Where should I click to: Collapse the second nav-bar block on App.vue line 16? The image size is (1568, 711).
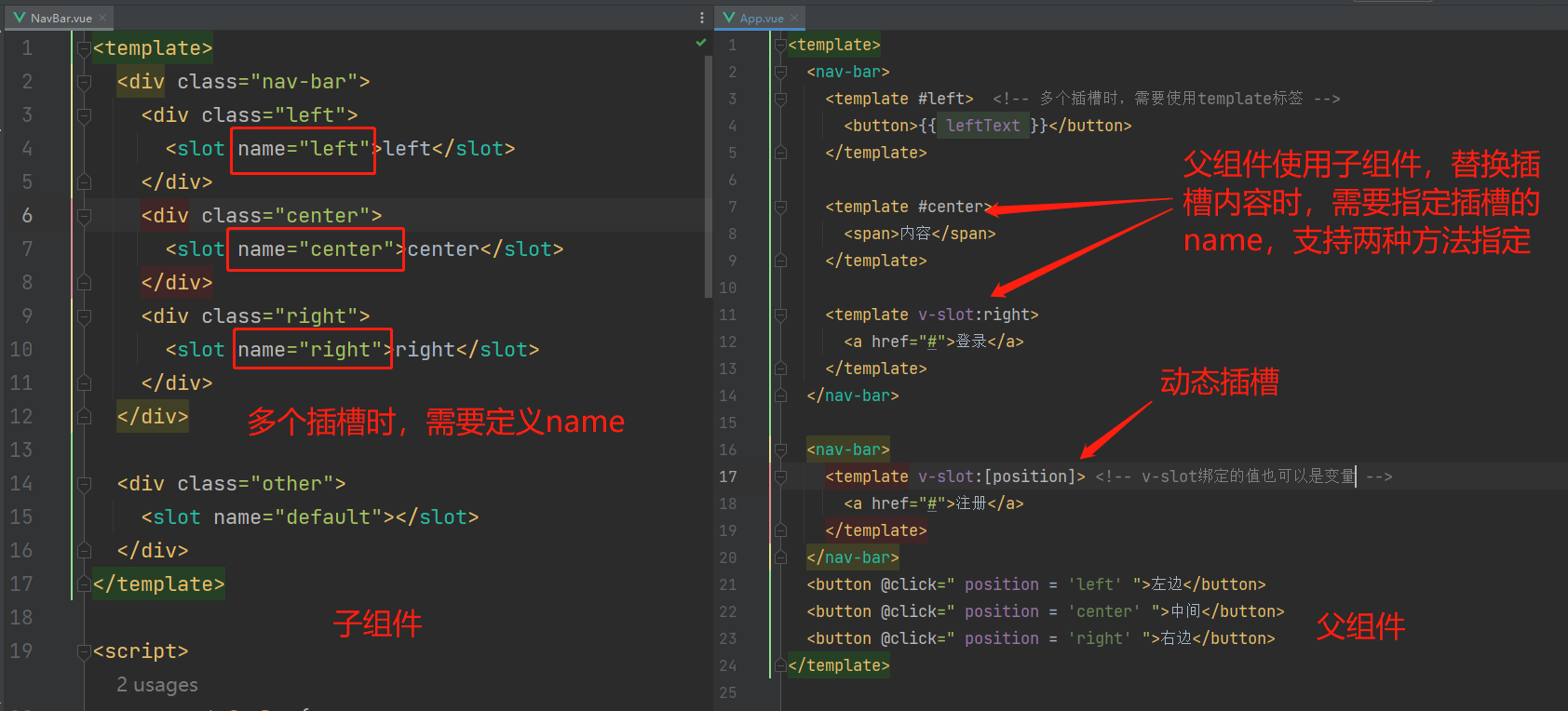coord(780,449)
